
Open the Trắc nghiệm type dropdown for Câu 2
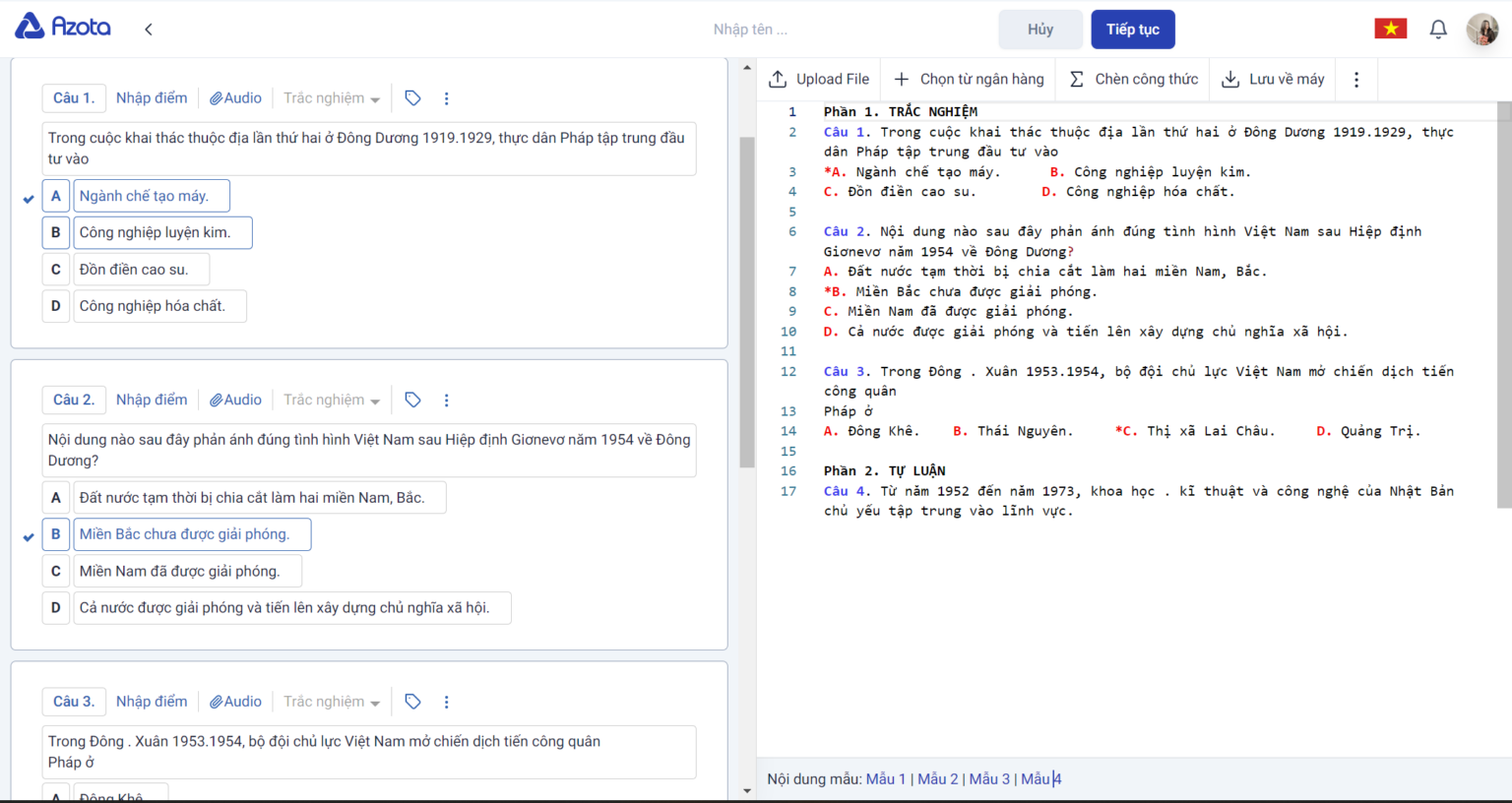(x=332, y=401)
